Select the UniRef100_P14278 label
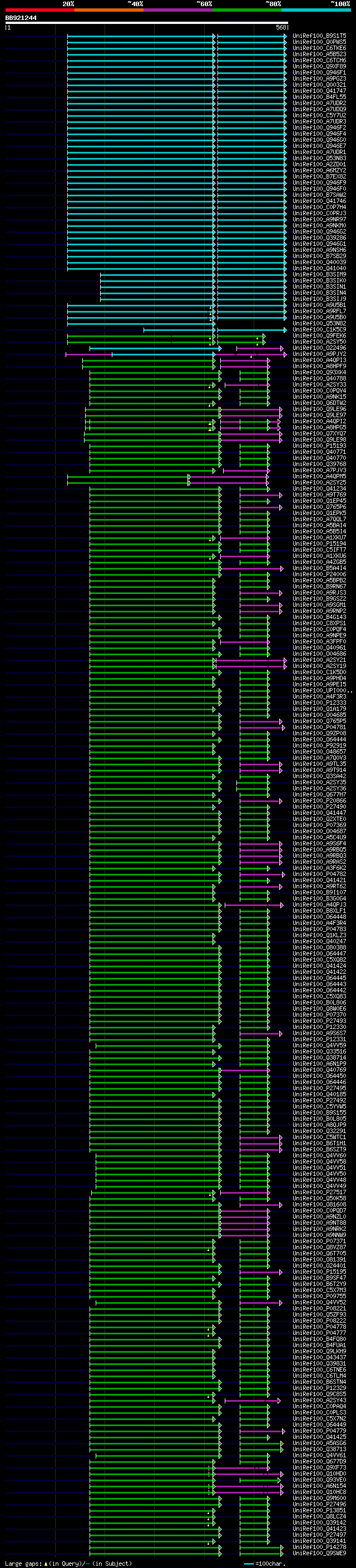The height and width of the screenshot is (1568, 356). [319, 1547]
